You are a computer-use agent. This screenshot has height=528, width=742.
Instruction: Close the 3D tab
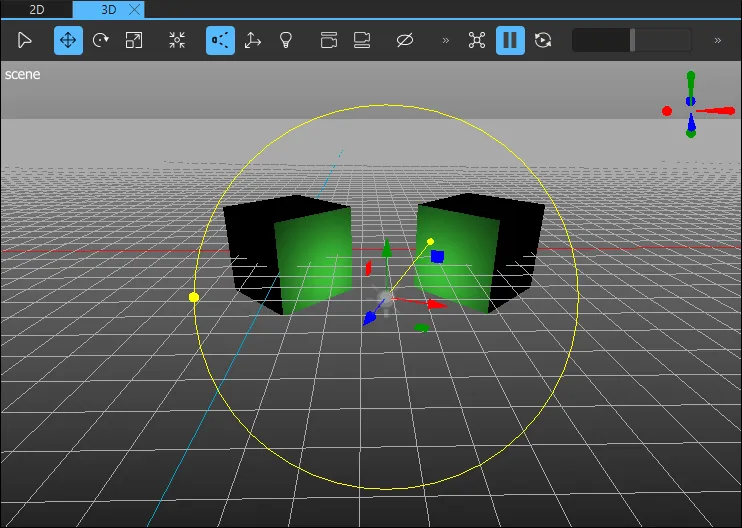(135, 9)
